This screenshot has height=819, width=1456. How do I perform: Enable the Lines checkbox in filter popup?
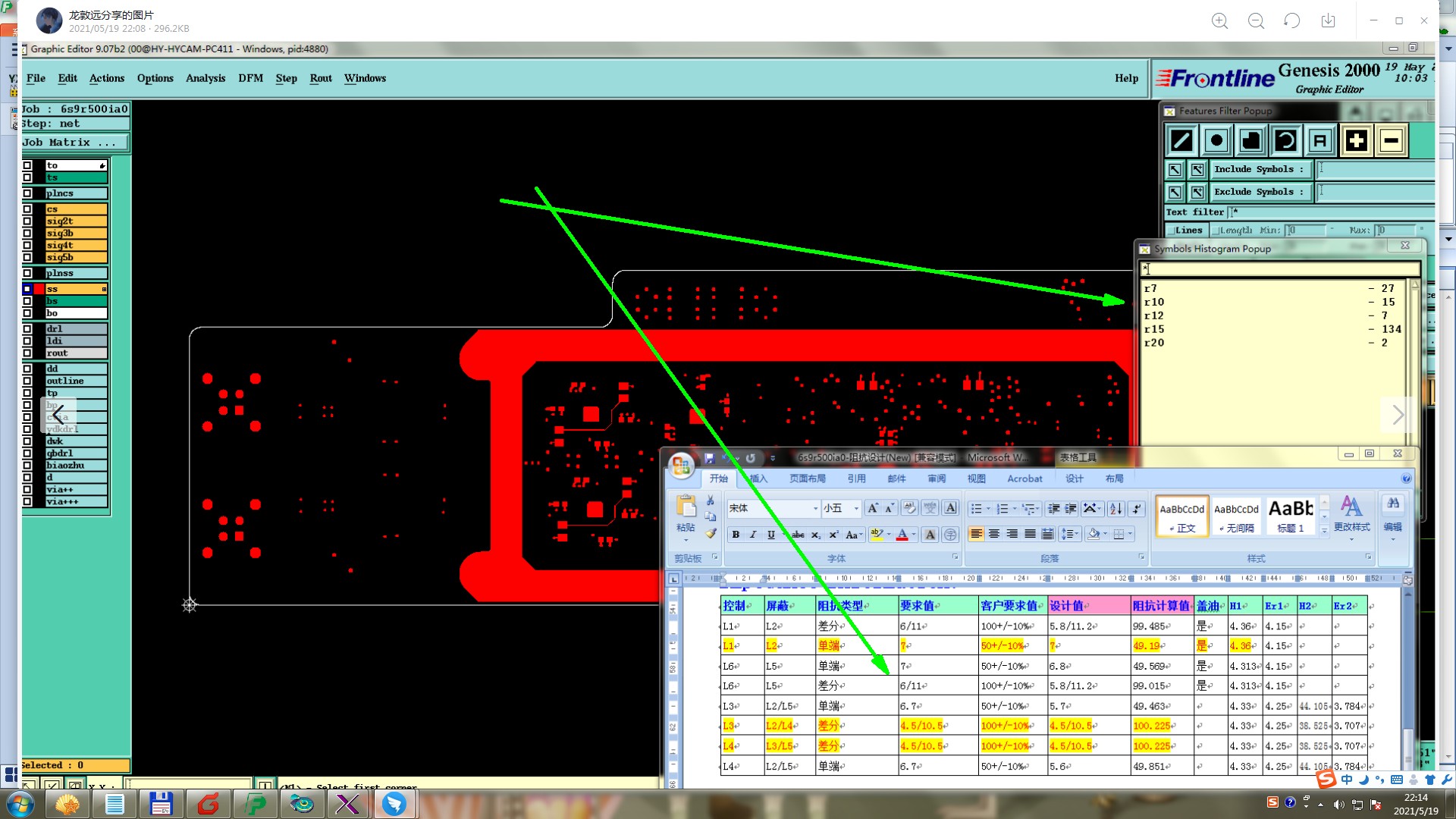click(x=1171, y=231)
